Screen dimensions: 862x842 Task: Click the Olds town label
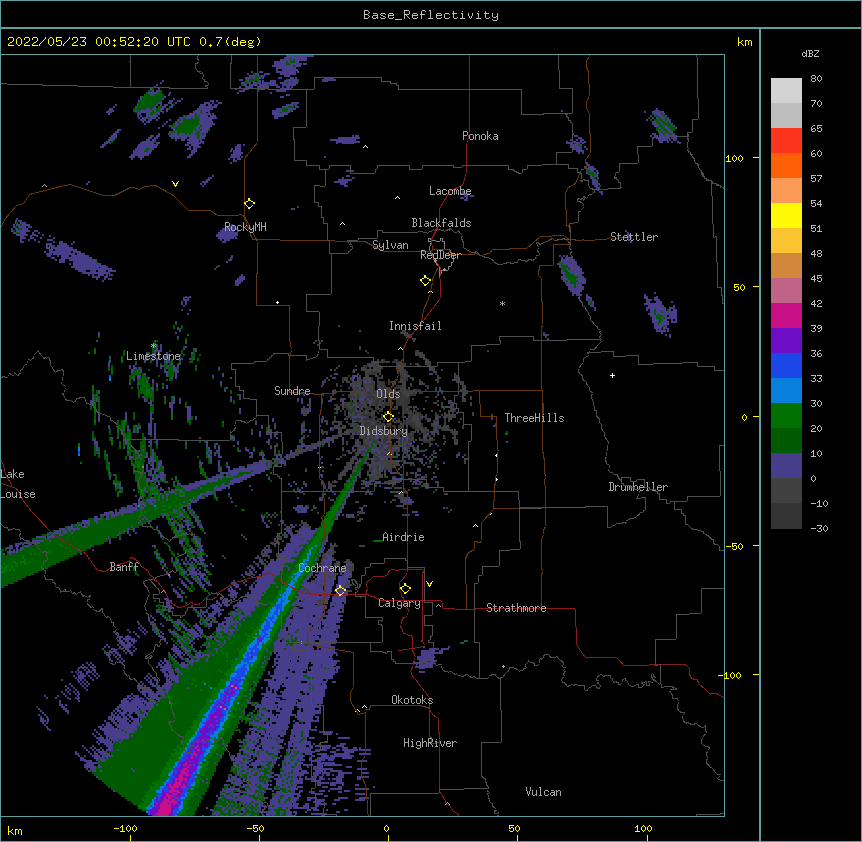click(x=388, y=394)
